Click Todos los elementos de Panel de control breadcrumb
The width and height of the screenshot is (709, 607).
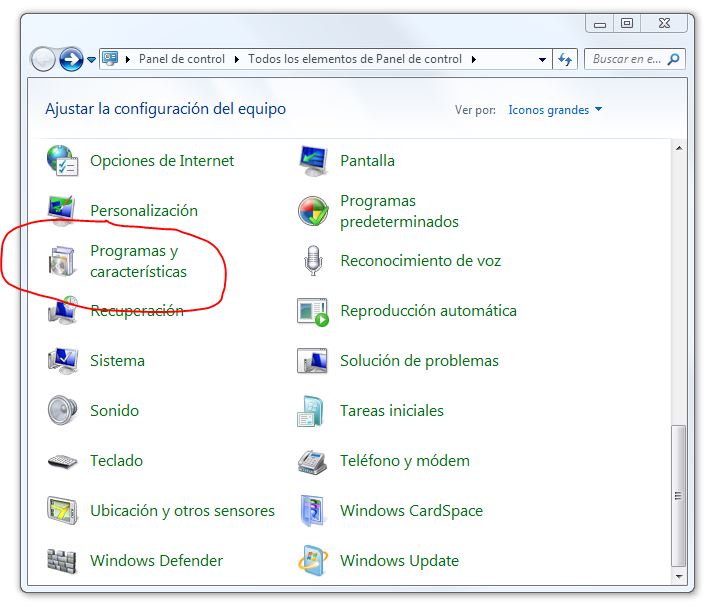[x=355, y=59]
